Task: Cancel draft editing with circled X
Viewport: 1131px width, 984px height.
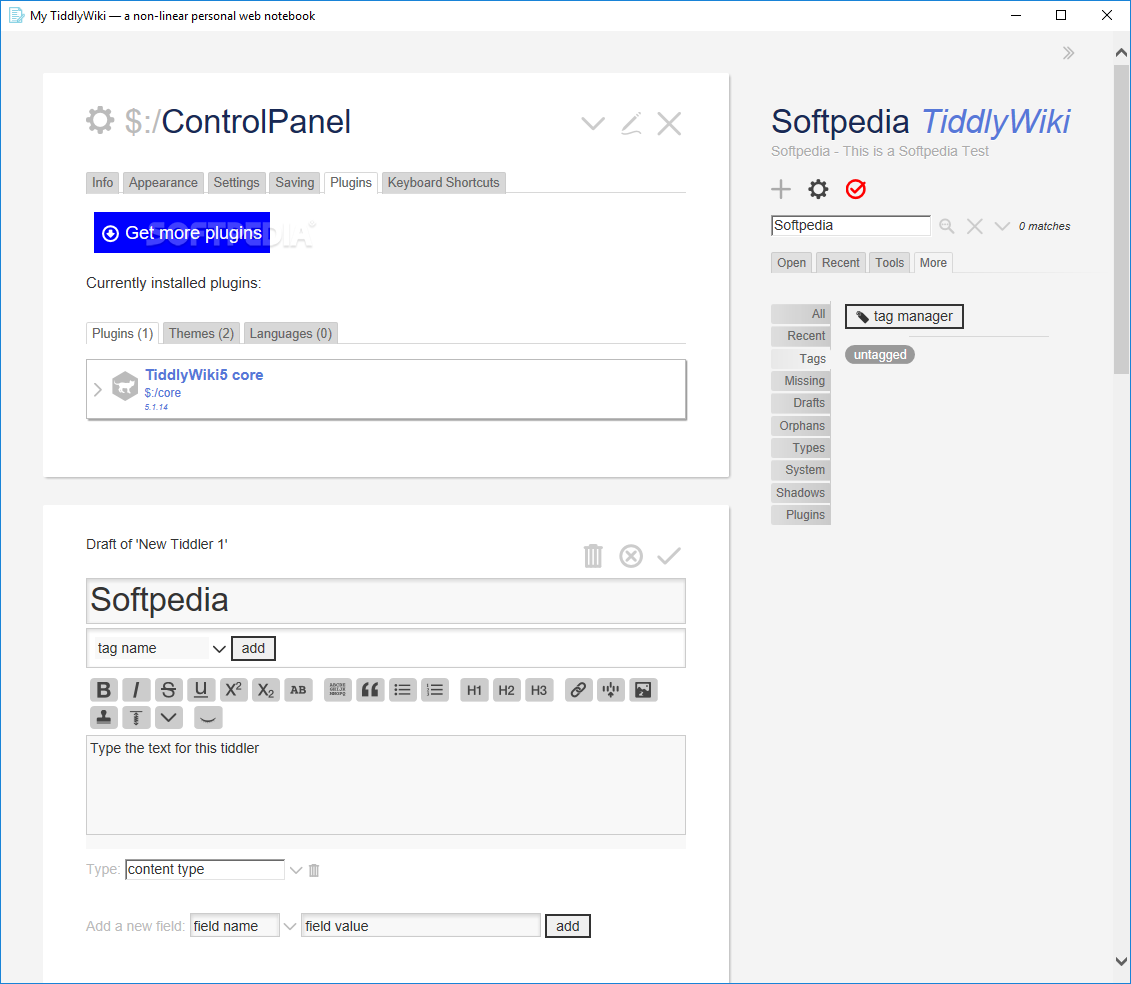Action: click(631, 555)
